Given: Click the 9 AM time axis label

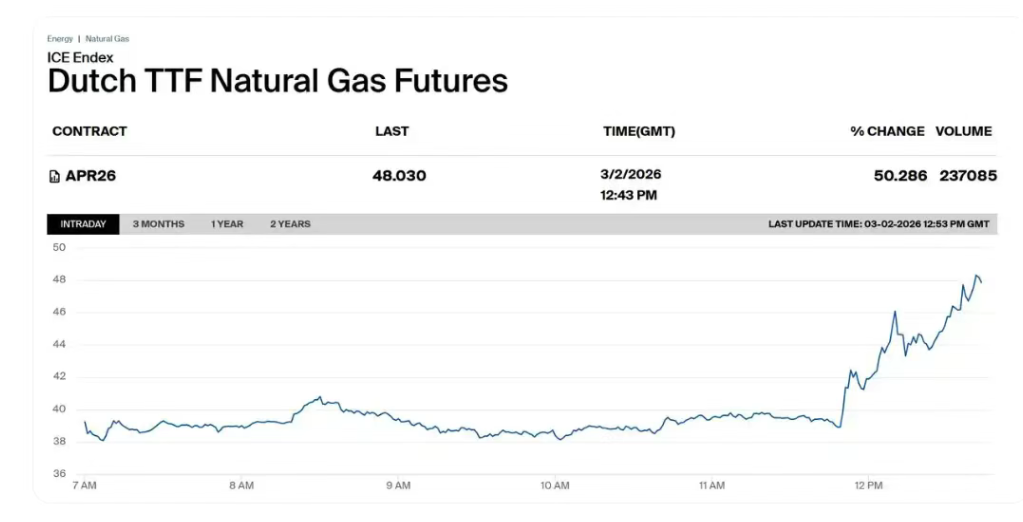Looking at the screenshot, I should coord(398,485).
